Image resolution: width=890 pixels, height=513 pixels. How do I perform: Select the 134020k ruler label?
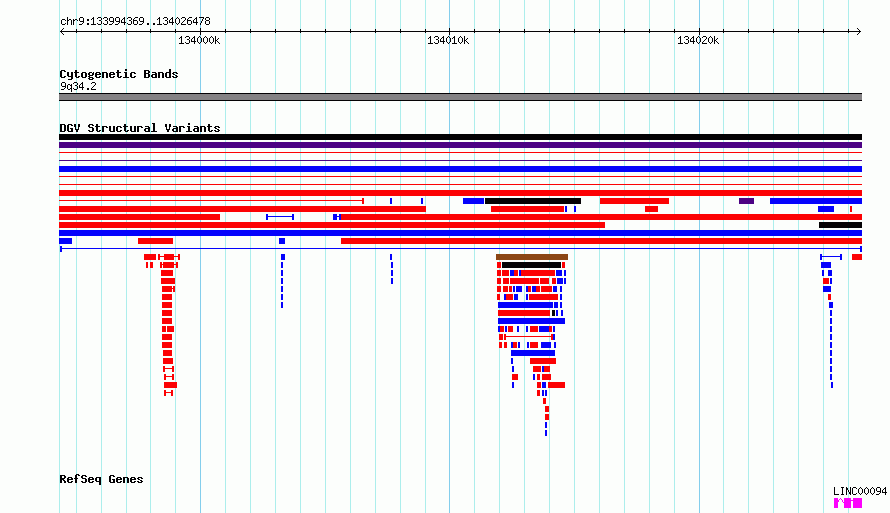(x=698, y=41)
